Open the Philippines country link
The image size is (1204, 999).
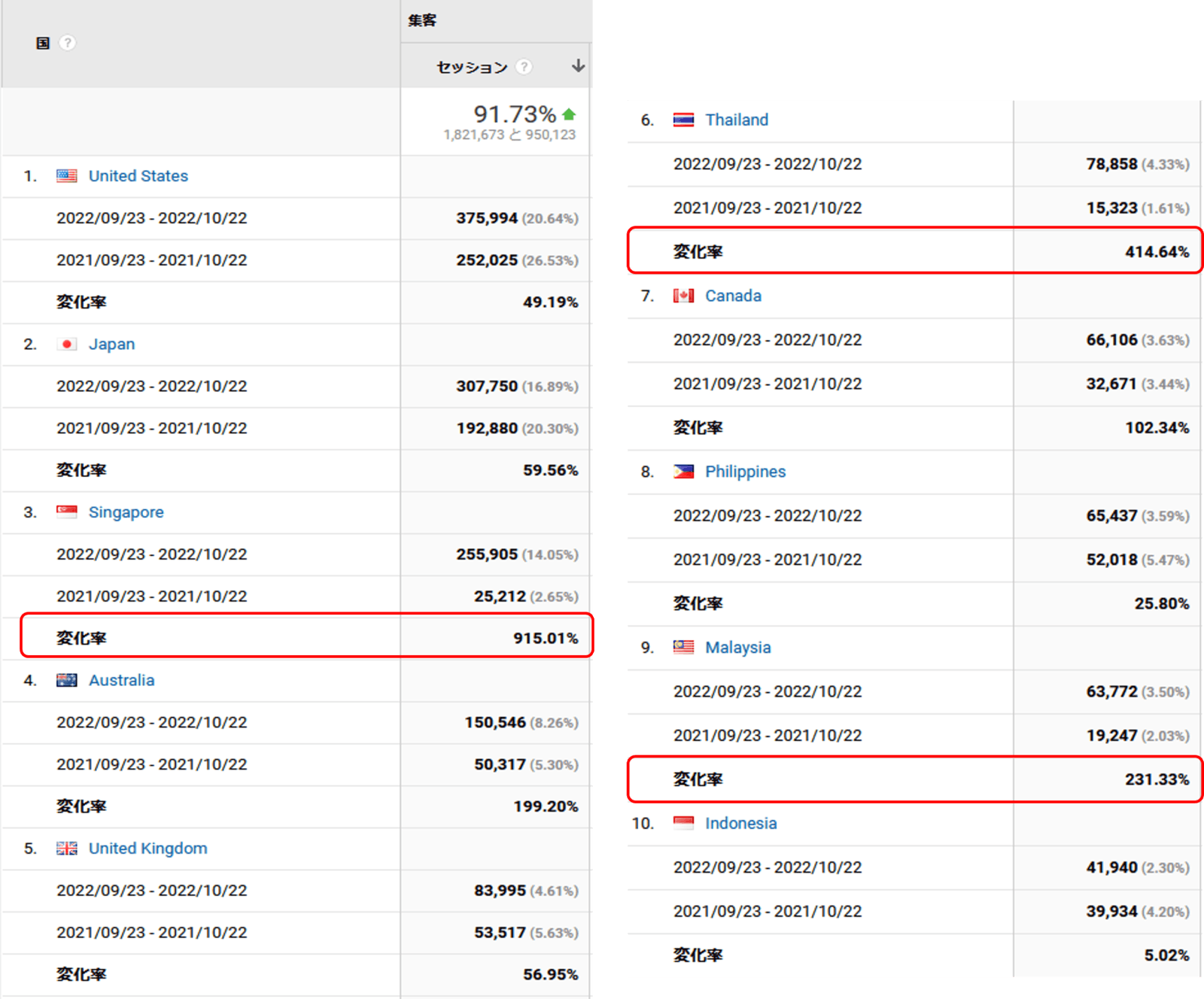(x=745, y=472)
